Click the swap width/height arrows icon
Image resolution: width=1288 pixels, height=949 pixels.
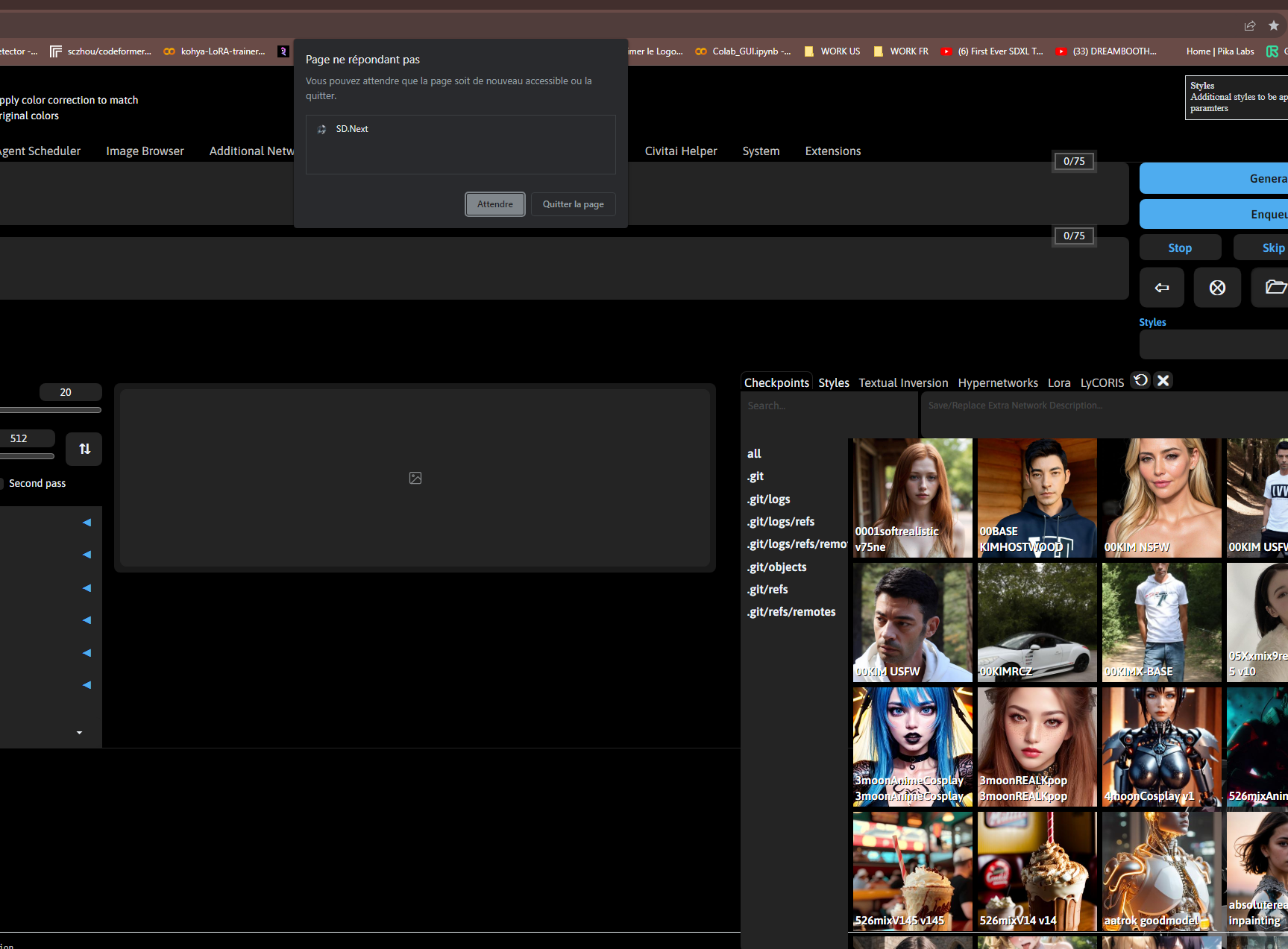84,449
